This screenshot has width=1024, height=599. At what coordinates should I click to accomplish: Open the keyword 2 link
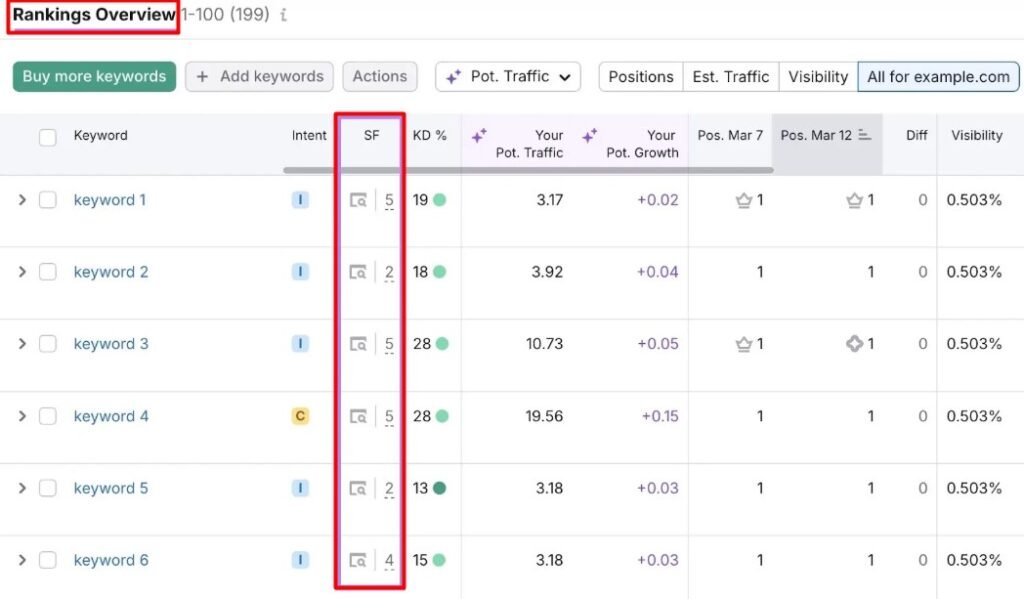click(x=111, y=272)
